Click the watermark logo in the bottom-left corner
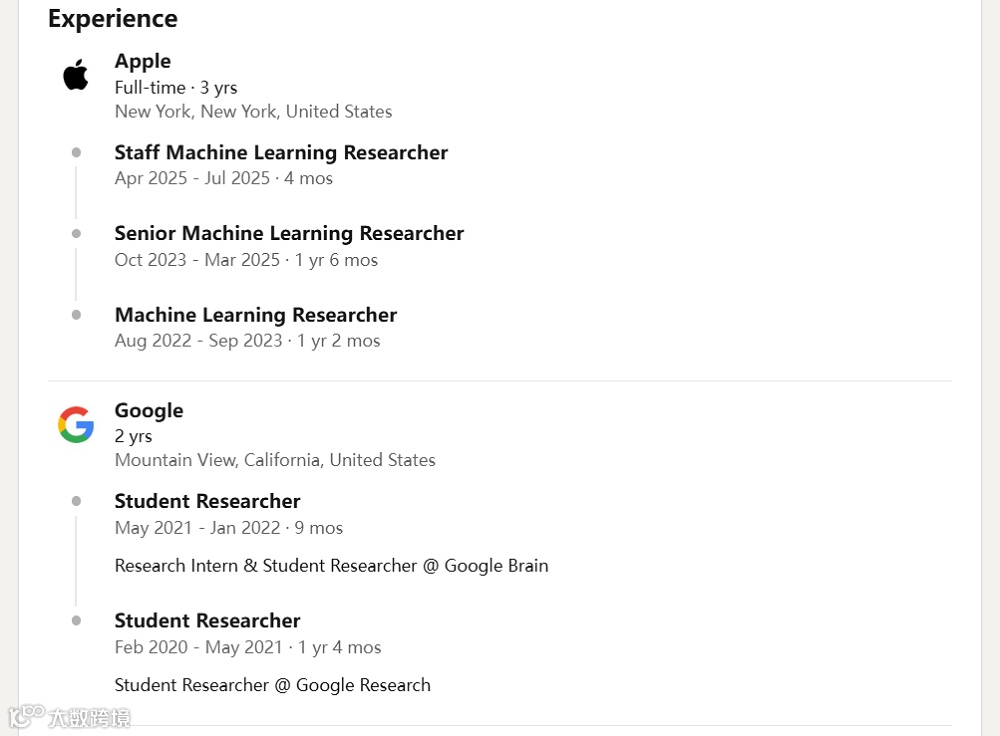This screenshot has height=736, width=1000. pos(69,717)
